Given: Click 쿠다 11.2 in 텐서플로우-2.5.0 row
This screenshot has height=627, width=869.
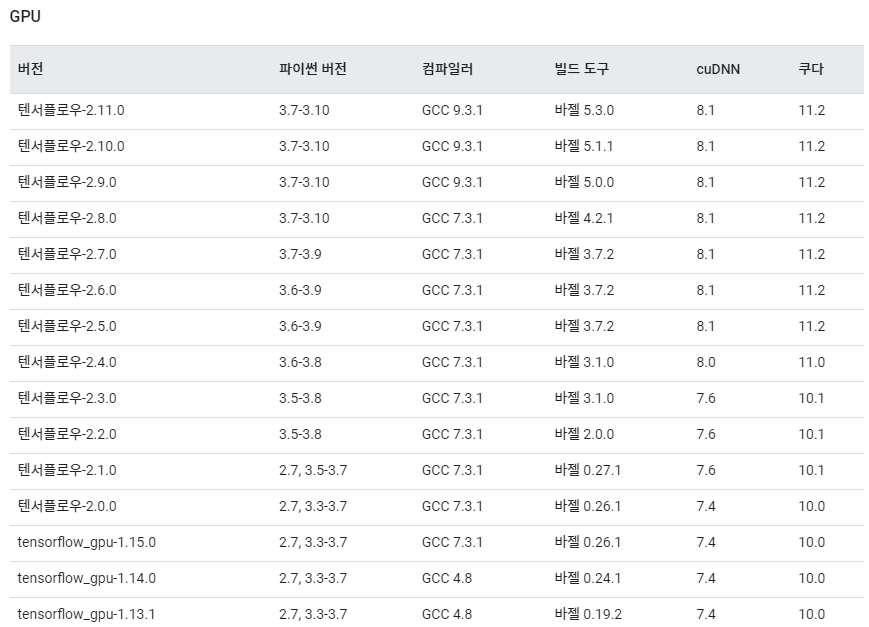Looking at the screenshot, I should [811, 326].
